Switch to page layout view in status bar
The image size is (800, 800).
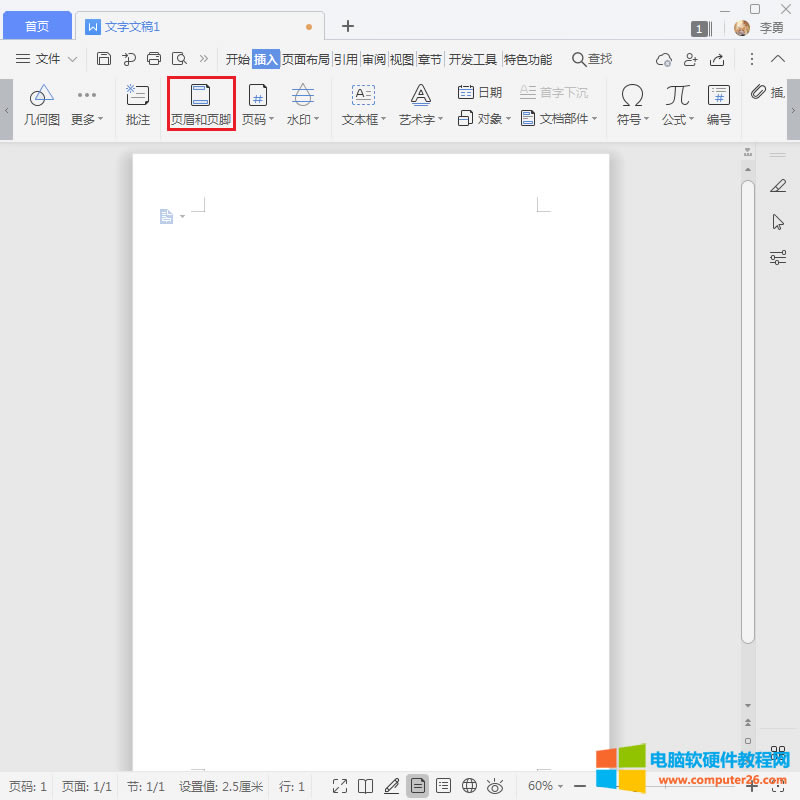[x=417, y=786]
